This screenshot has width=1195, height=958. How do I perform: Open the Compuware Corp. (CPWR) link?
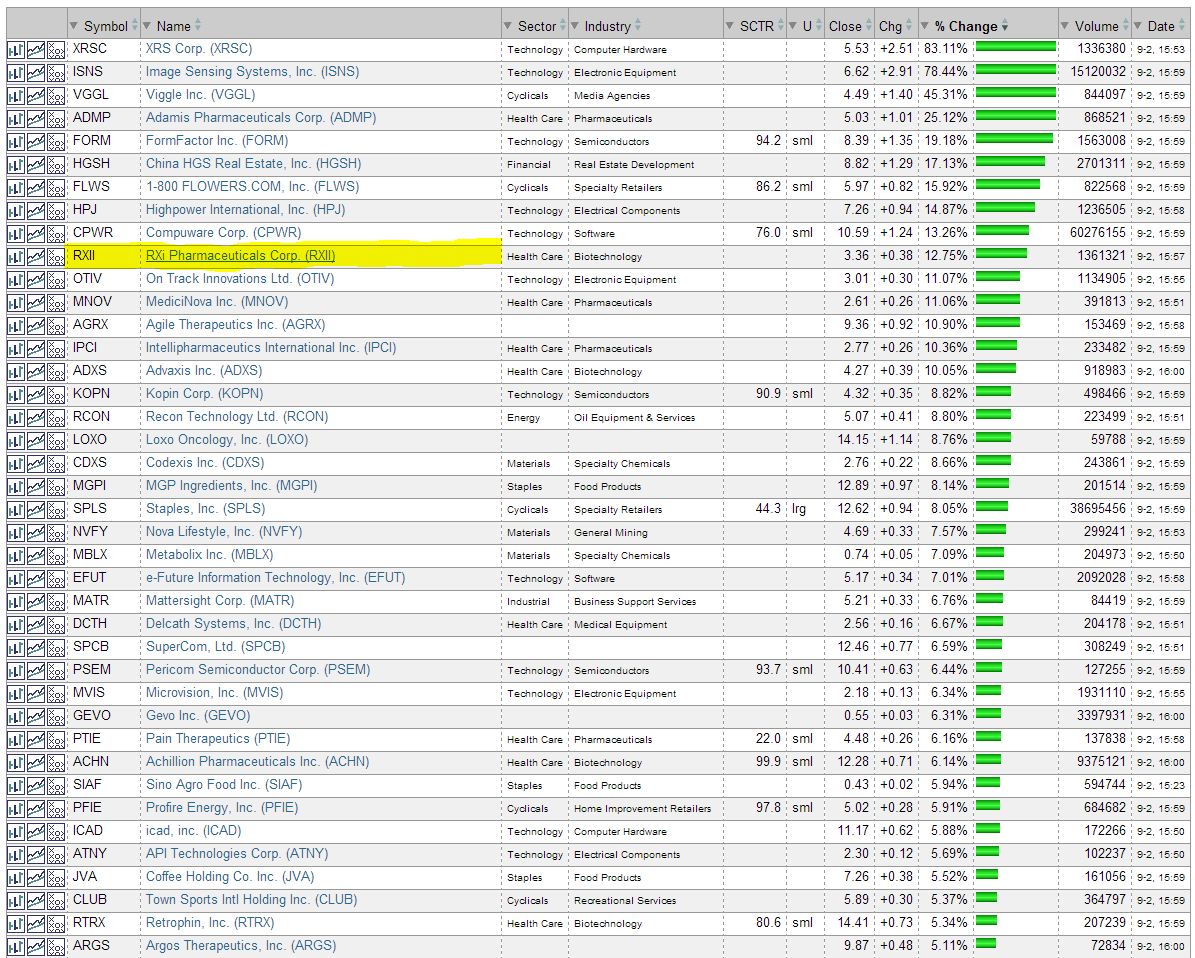(x=223, y=232)
